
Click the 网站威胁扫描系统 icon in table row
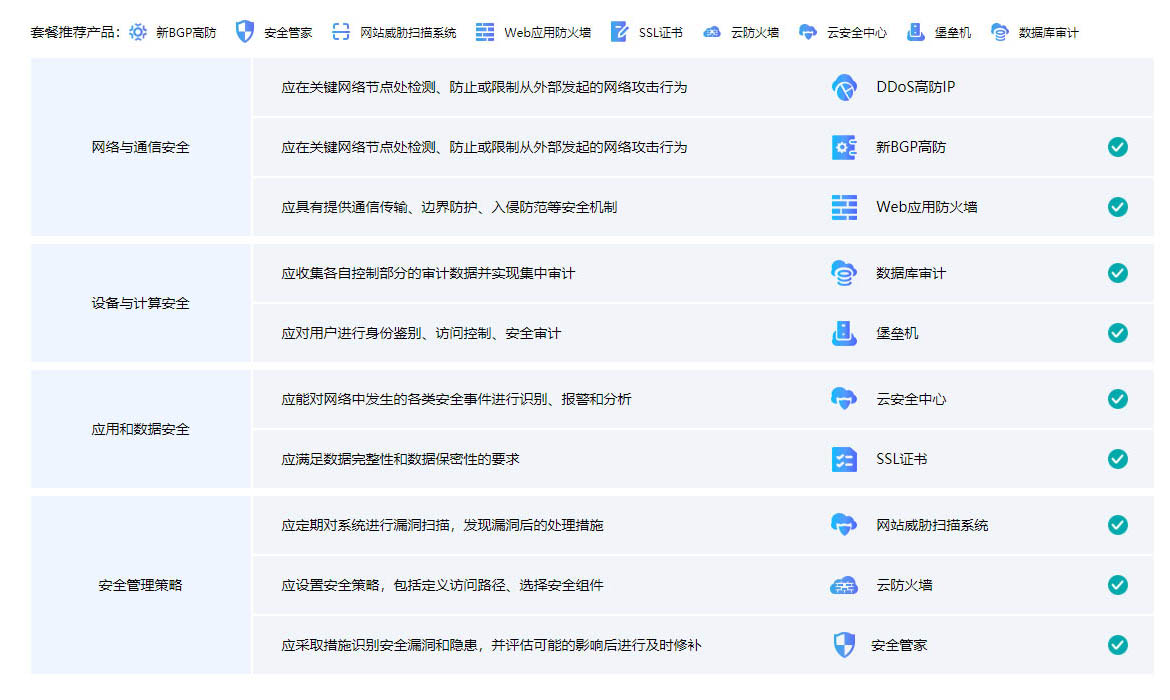[x=844, y=525]
